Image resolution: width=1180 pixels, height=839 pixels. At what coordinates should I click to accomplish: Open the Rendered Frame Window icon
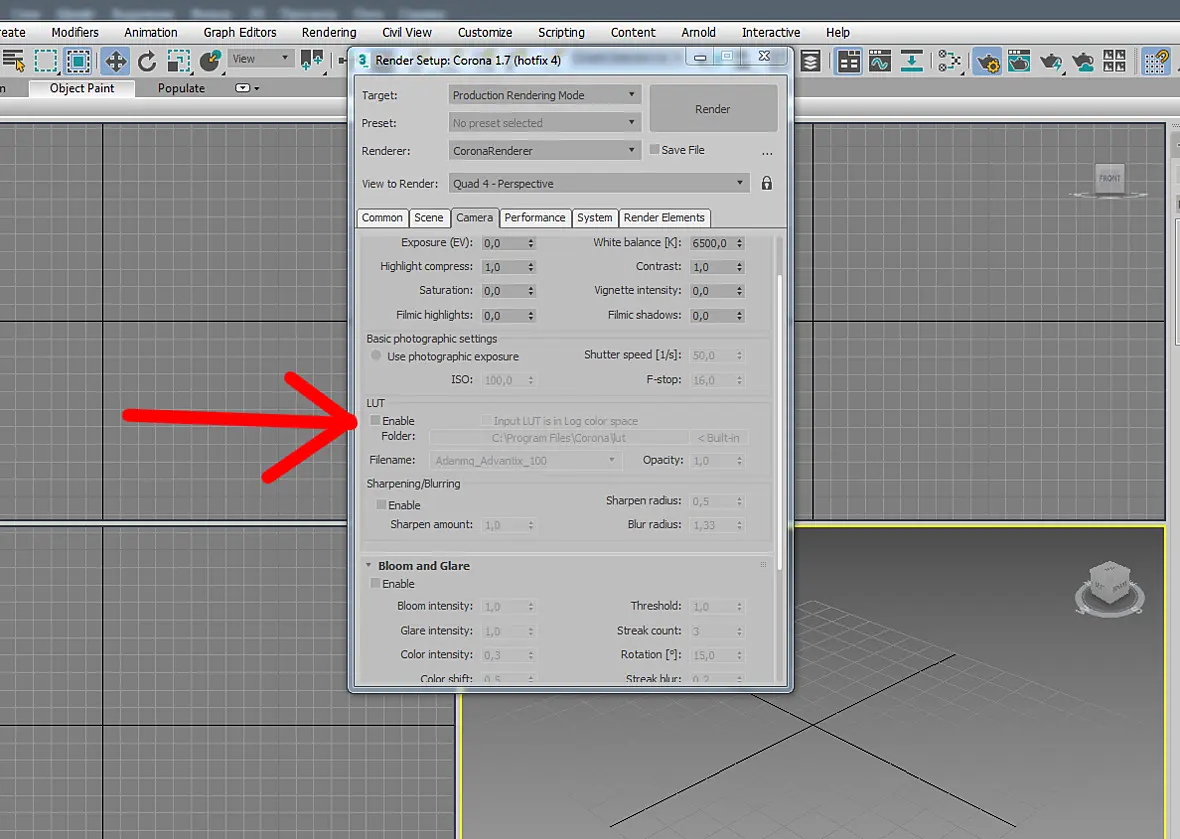1019,61
